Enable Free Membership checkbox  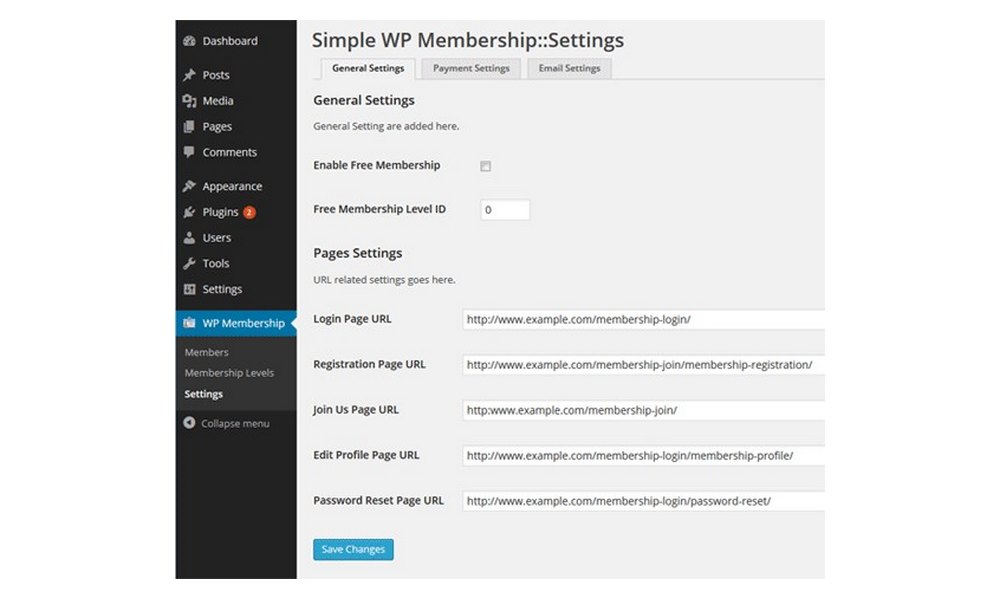pyautogui.click(x=485, y=166)
